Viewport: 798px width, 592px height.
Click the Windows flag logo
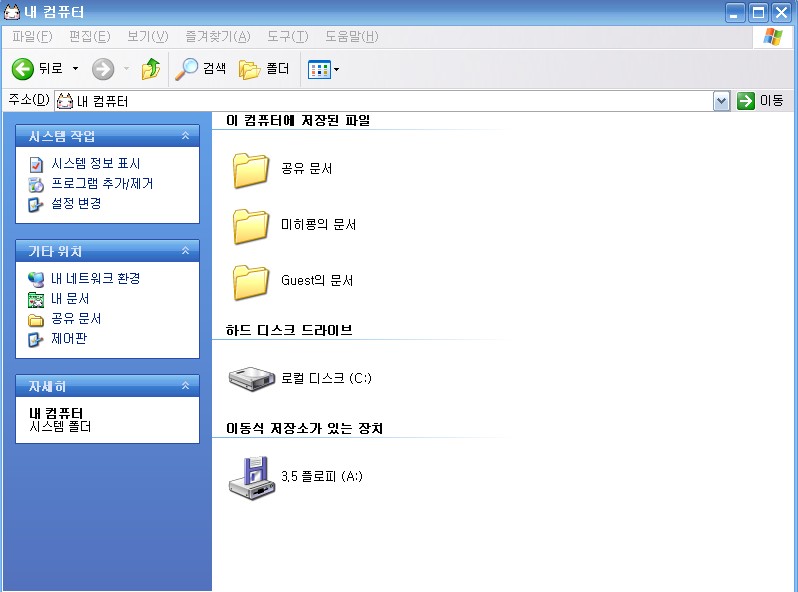pos(773,37)
